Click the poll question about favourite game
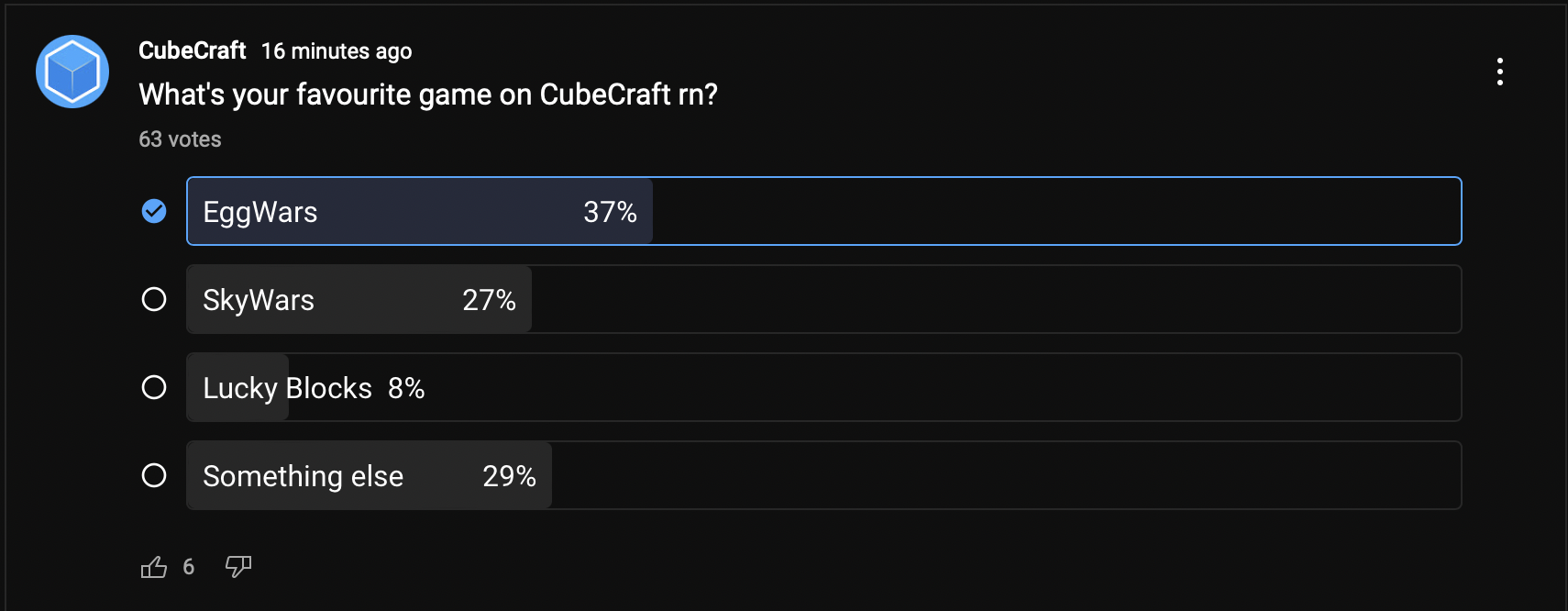The height and width of the screenshot is (611, 1568). tap(428, 94)
